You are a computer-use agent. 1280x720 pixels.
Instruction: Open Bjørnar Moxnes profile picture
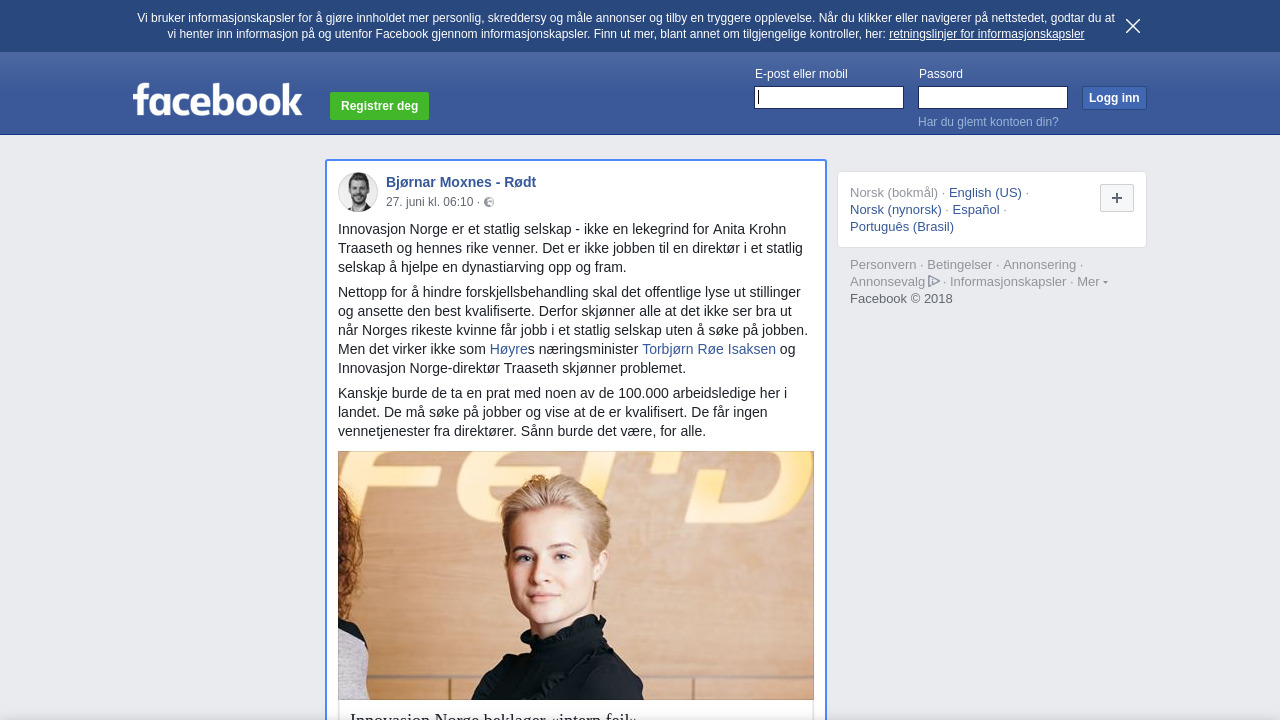click(358, 192)
